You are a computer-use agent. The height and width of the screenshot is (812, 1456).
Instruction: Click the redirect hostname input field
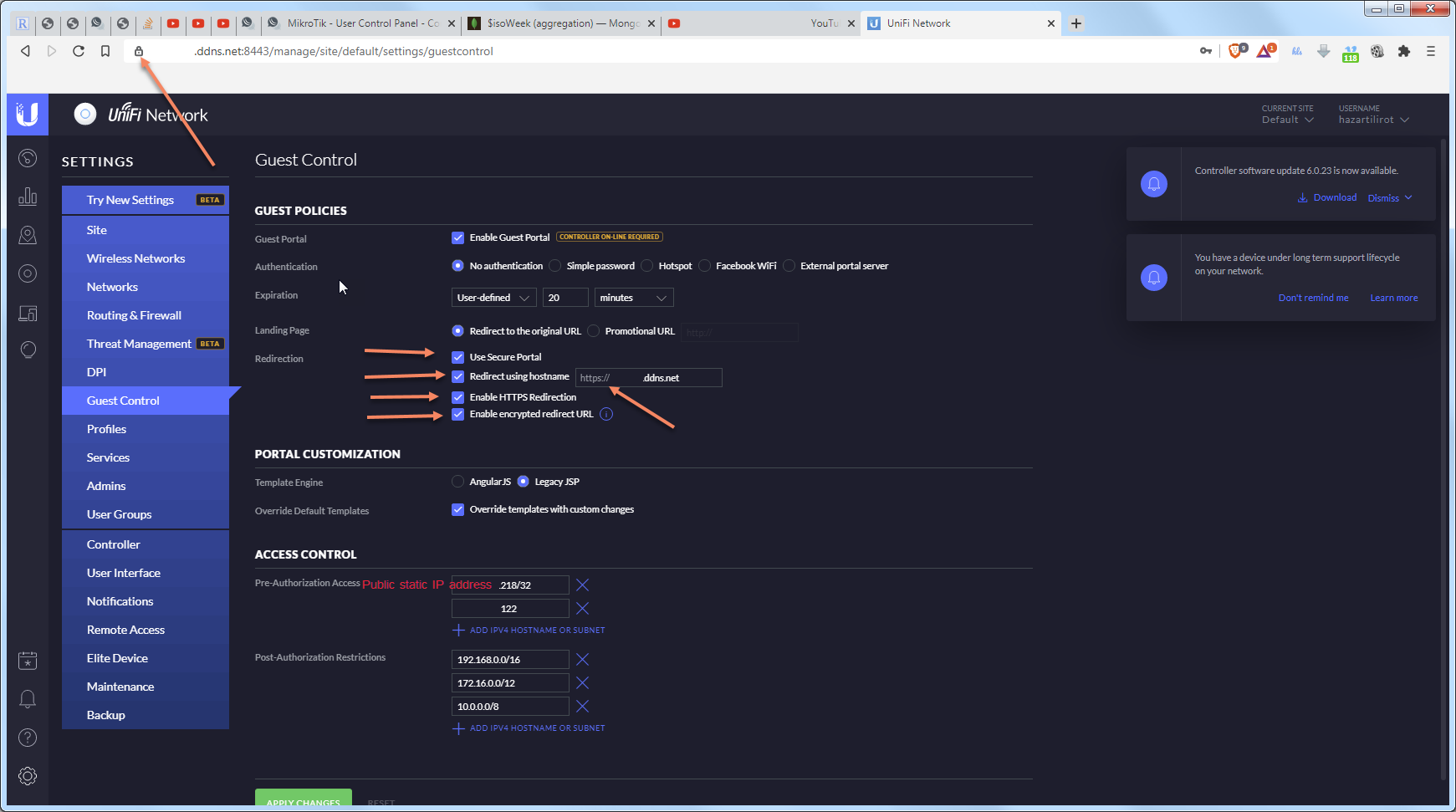point(648,378)
